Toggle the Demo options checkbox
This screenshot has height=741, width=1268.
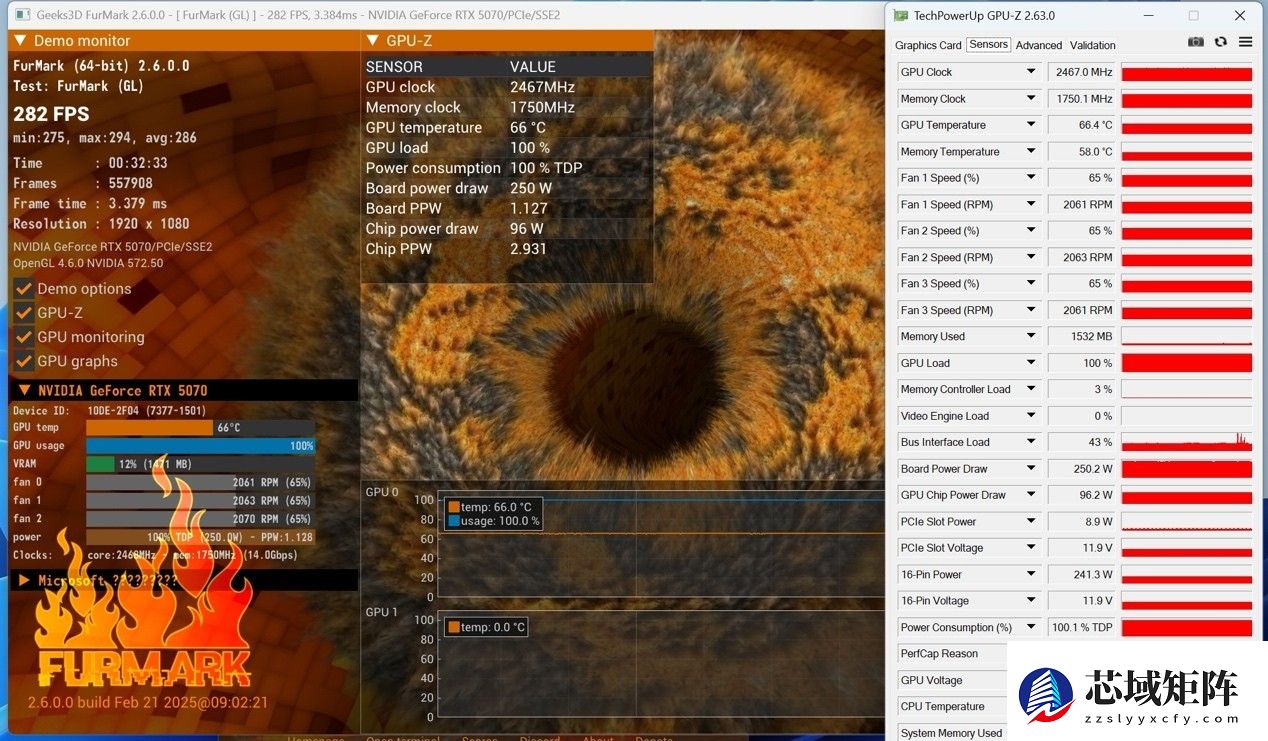pyautogui.click(x=24, y=289)
